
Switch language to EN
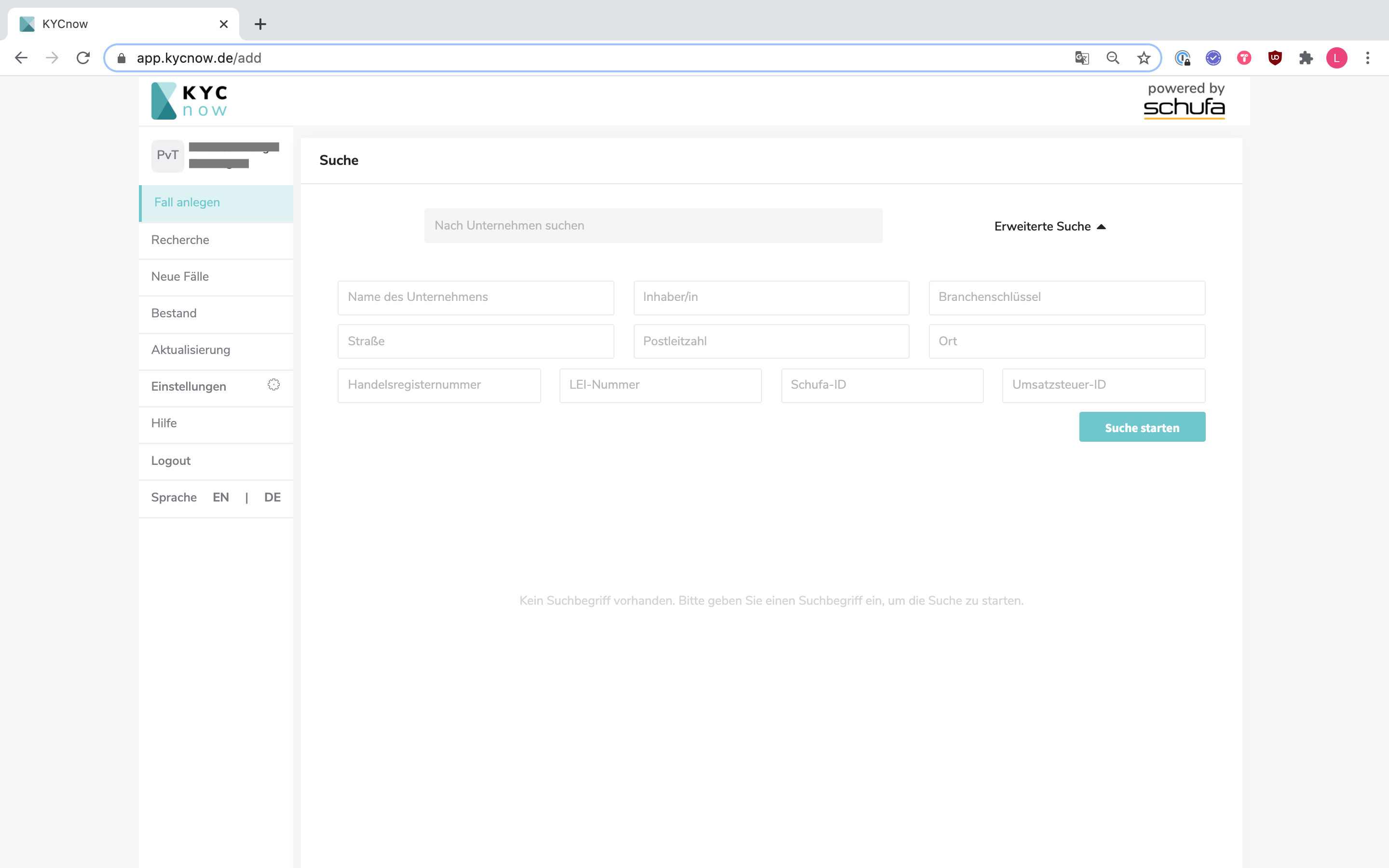point(221,498)
